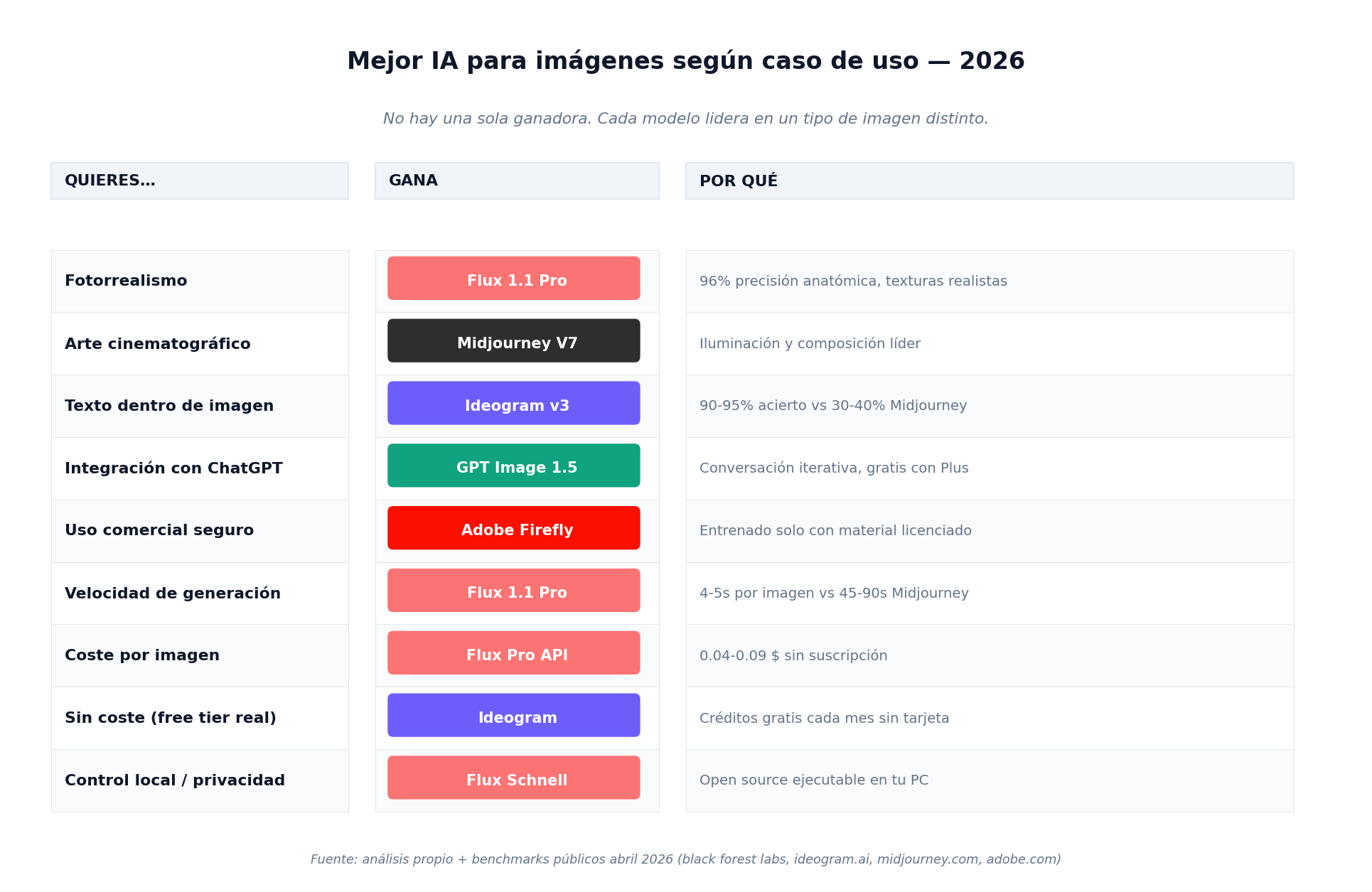Screen dimensions: 1372x892
Task: Click 'Entrenado solo con material licenciado'
Action: (835, 531)
